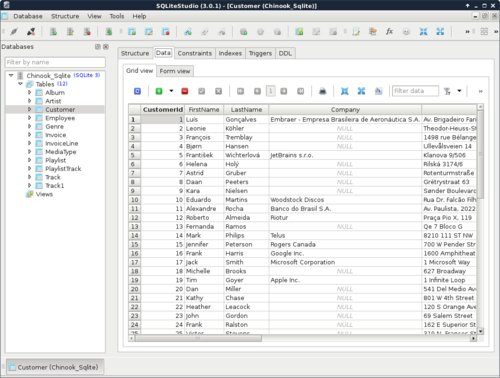500x378 pixels.
Task: Switch to the Indexes tab
Action: coord(230,53)
